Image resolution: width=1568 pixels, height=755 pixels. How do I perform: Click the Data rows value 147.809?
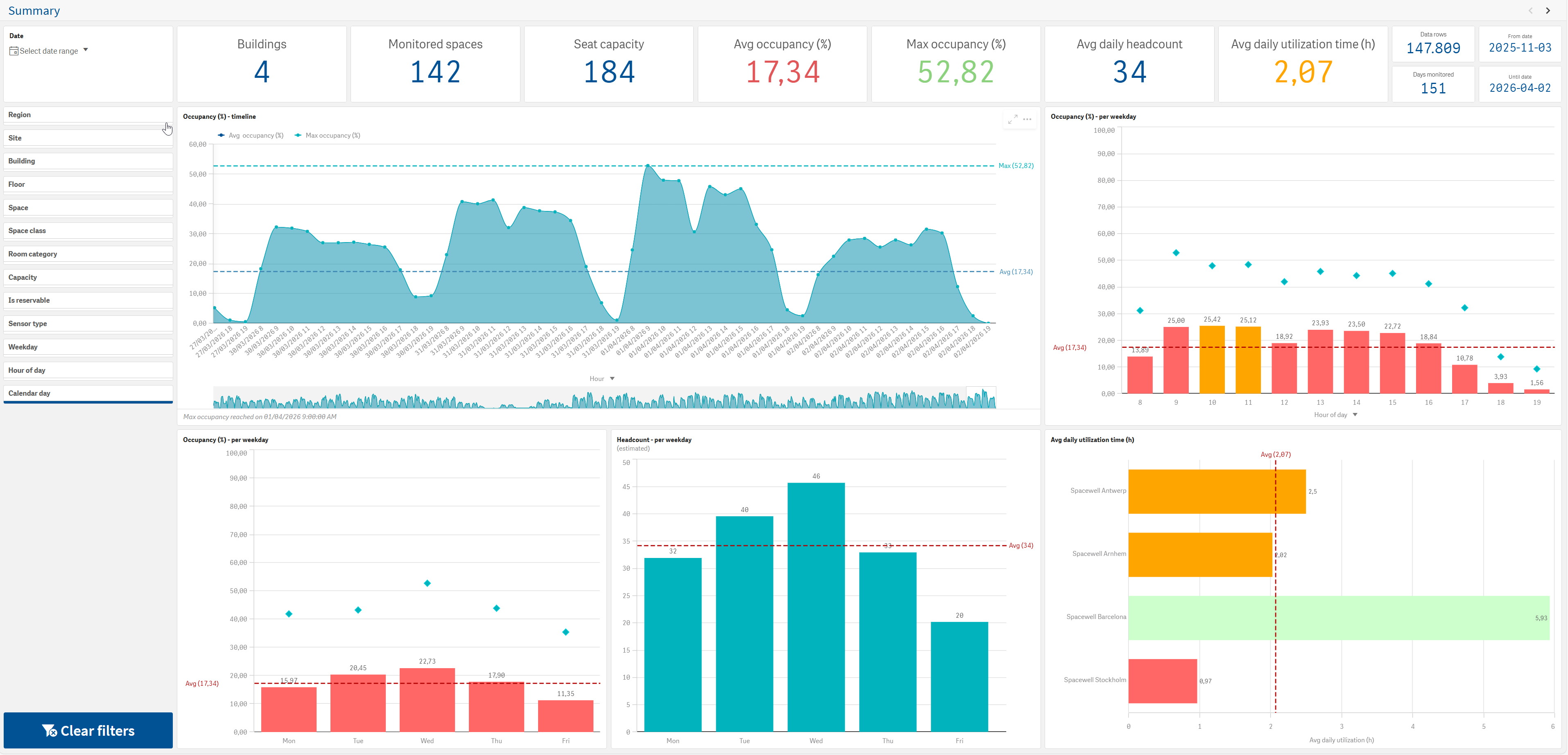point(1433,48)
